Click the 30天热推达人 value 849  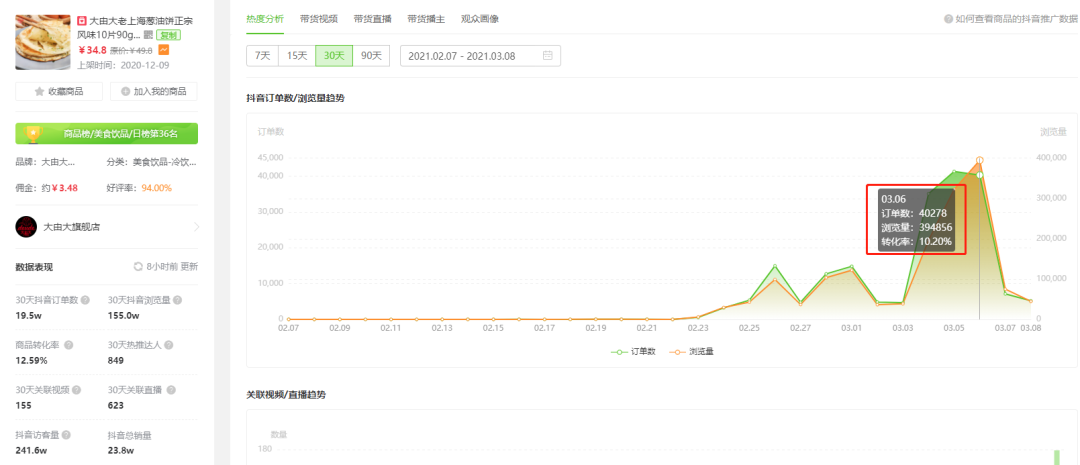click(x=116, y=360)
